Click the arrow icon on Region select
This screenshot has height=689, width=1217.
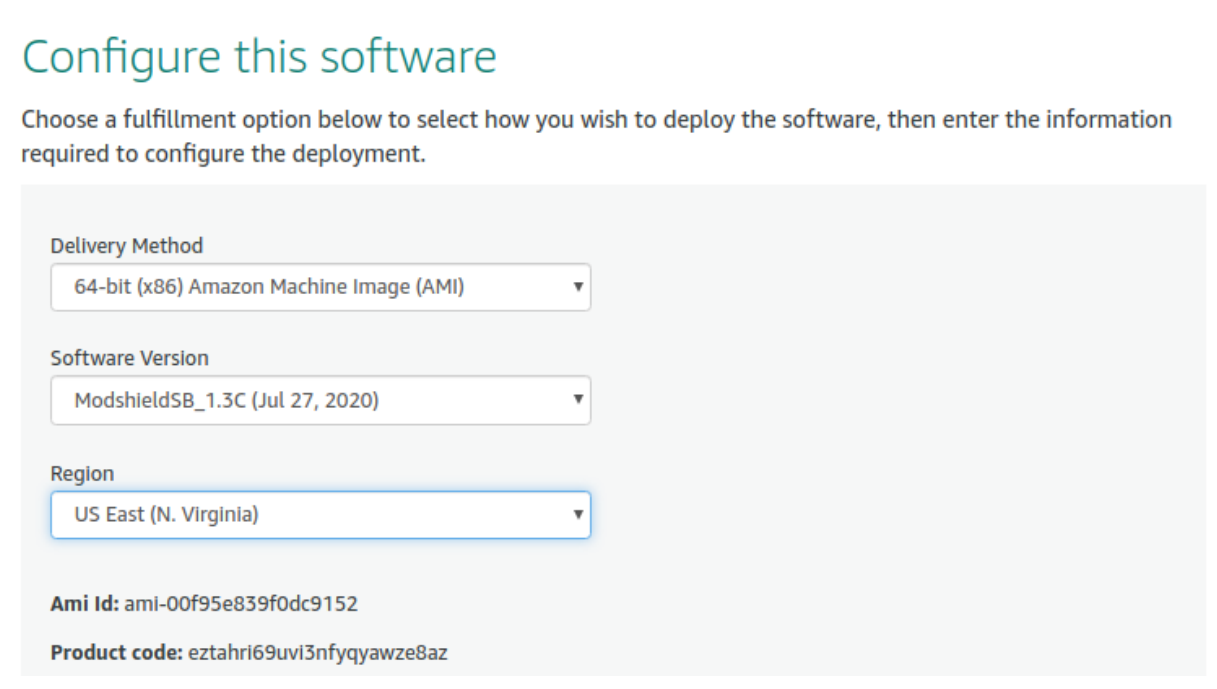point(577,515)
